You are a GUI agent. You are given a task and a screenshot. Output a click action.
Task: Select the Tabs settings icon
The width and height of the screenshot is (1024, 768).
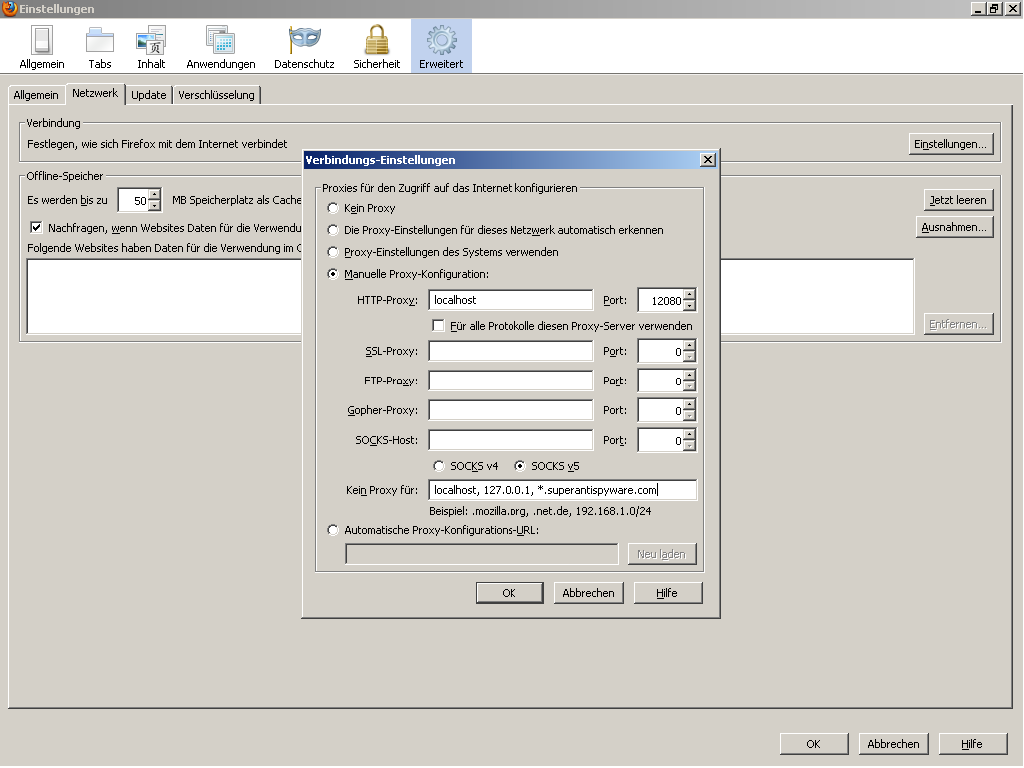click(x=100, y=47)
